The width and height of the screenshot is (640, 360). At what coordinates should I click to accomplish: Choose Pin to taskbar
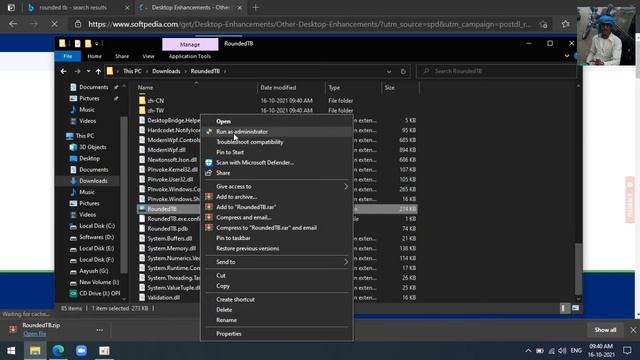233,238
